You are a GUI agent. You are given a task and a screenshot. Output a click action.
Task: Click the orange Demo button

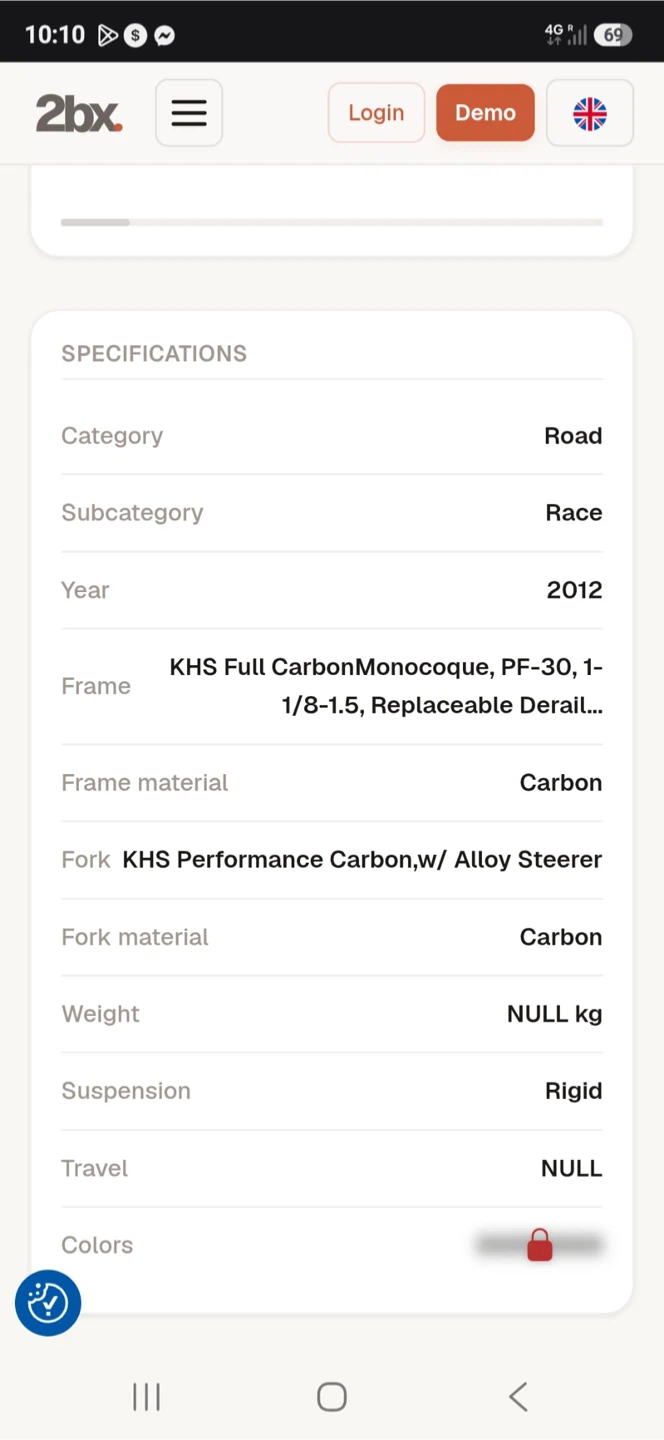(x=485, y=113)
